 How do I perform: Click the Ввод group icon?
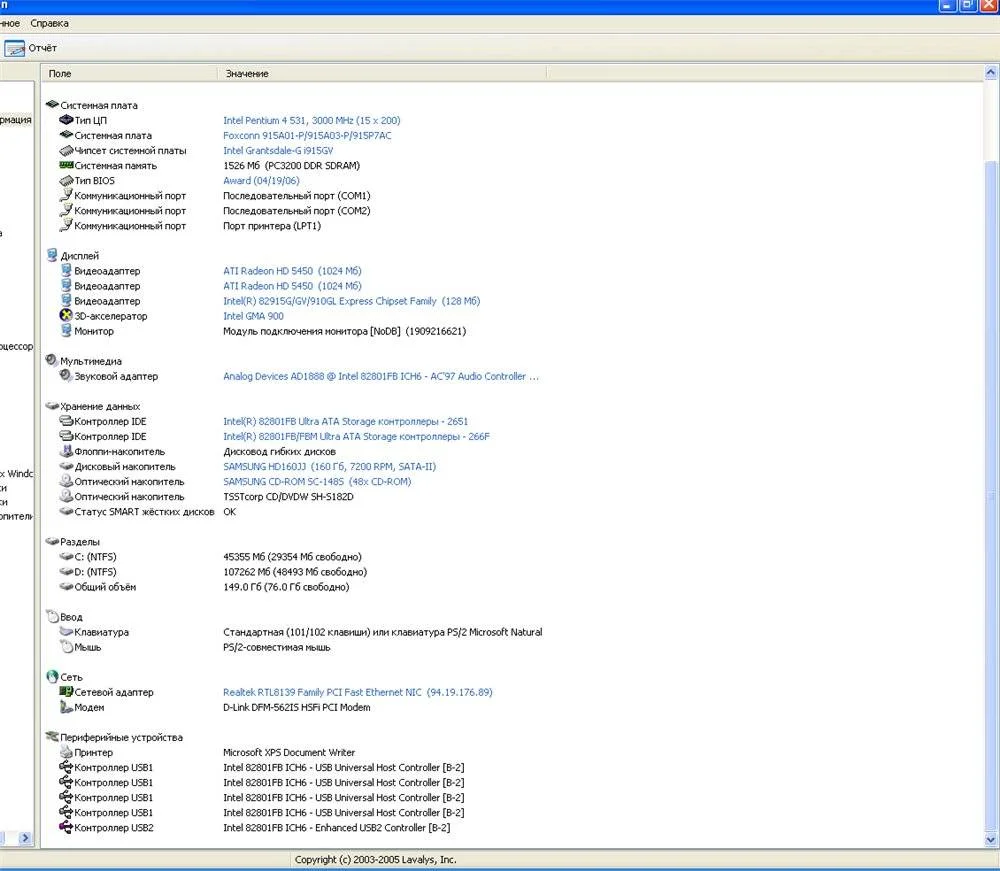click(x=52, y=617)
